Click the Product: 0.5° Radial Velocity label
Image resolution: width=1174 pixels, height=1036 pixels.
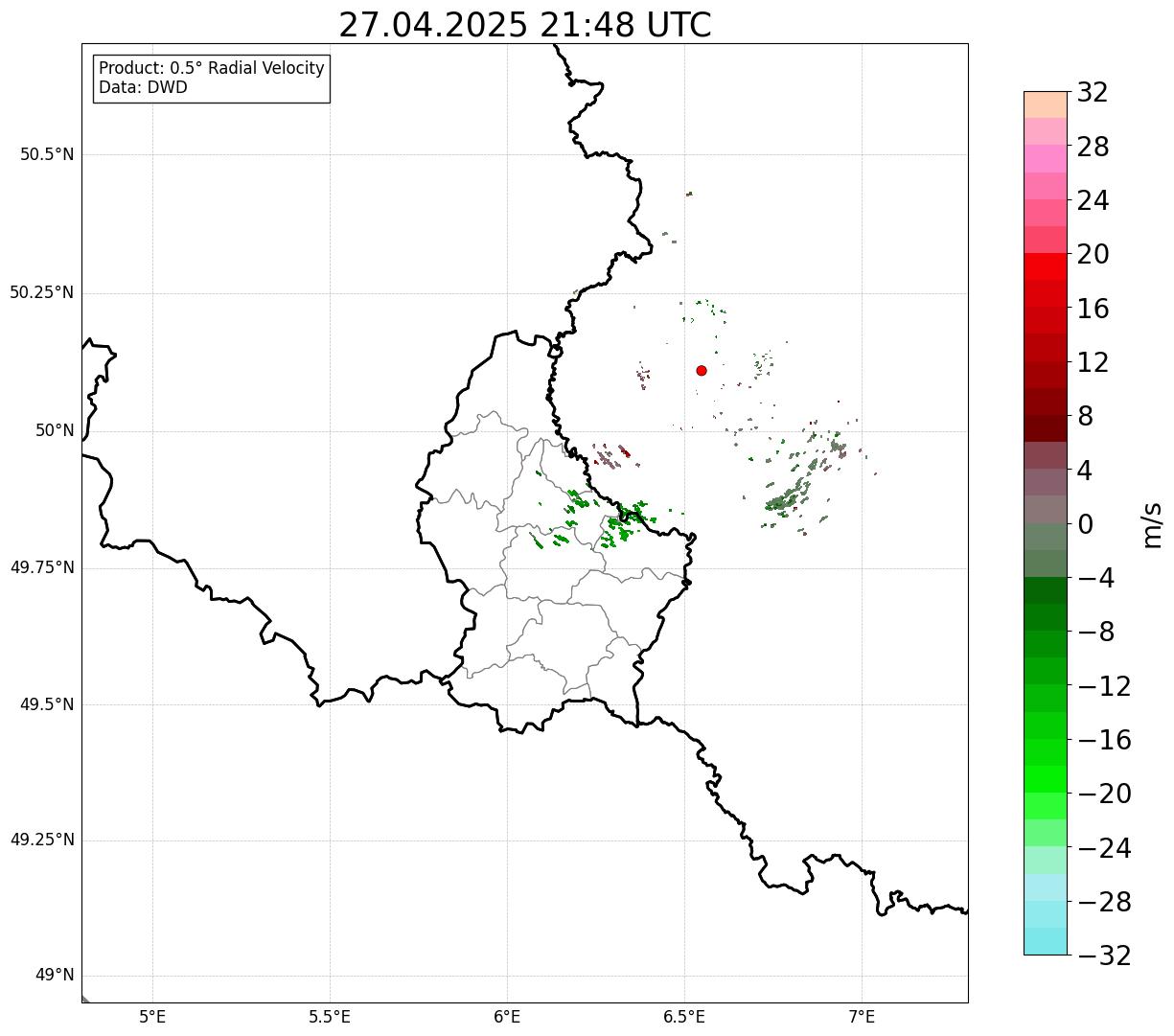[x=212, y=69]
